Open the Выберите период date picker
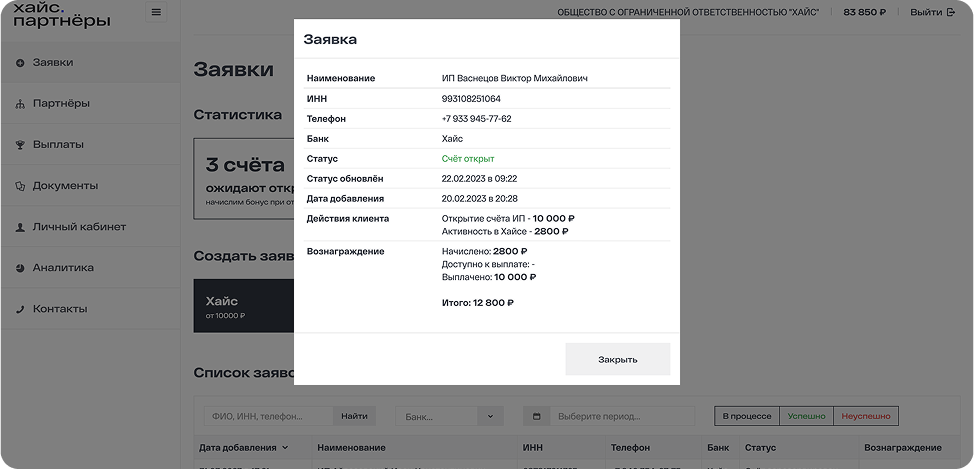Screen dimensions: 974x469 tap(622, 416)
